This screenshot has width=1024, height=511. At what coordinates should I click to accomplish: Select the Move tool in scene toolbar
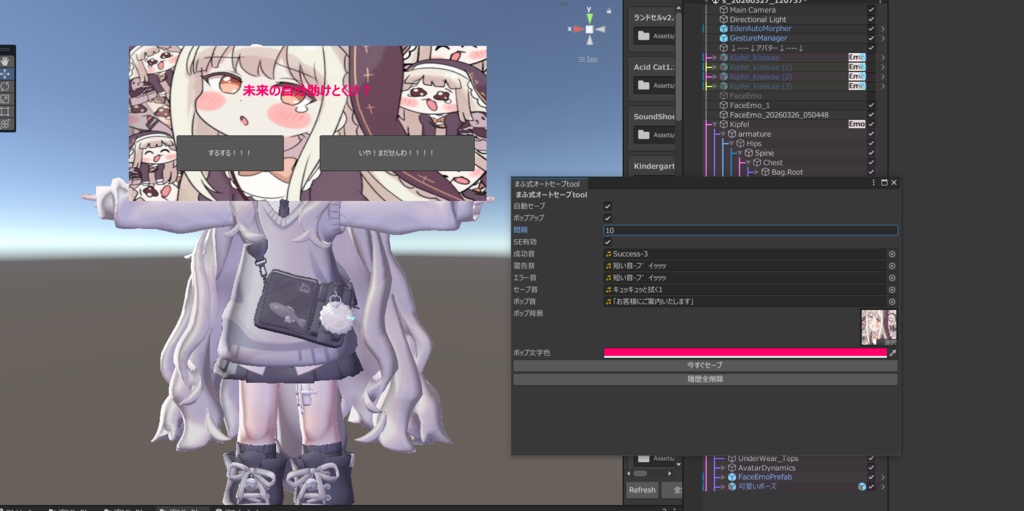[5, 74]
